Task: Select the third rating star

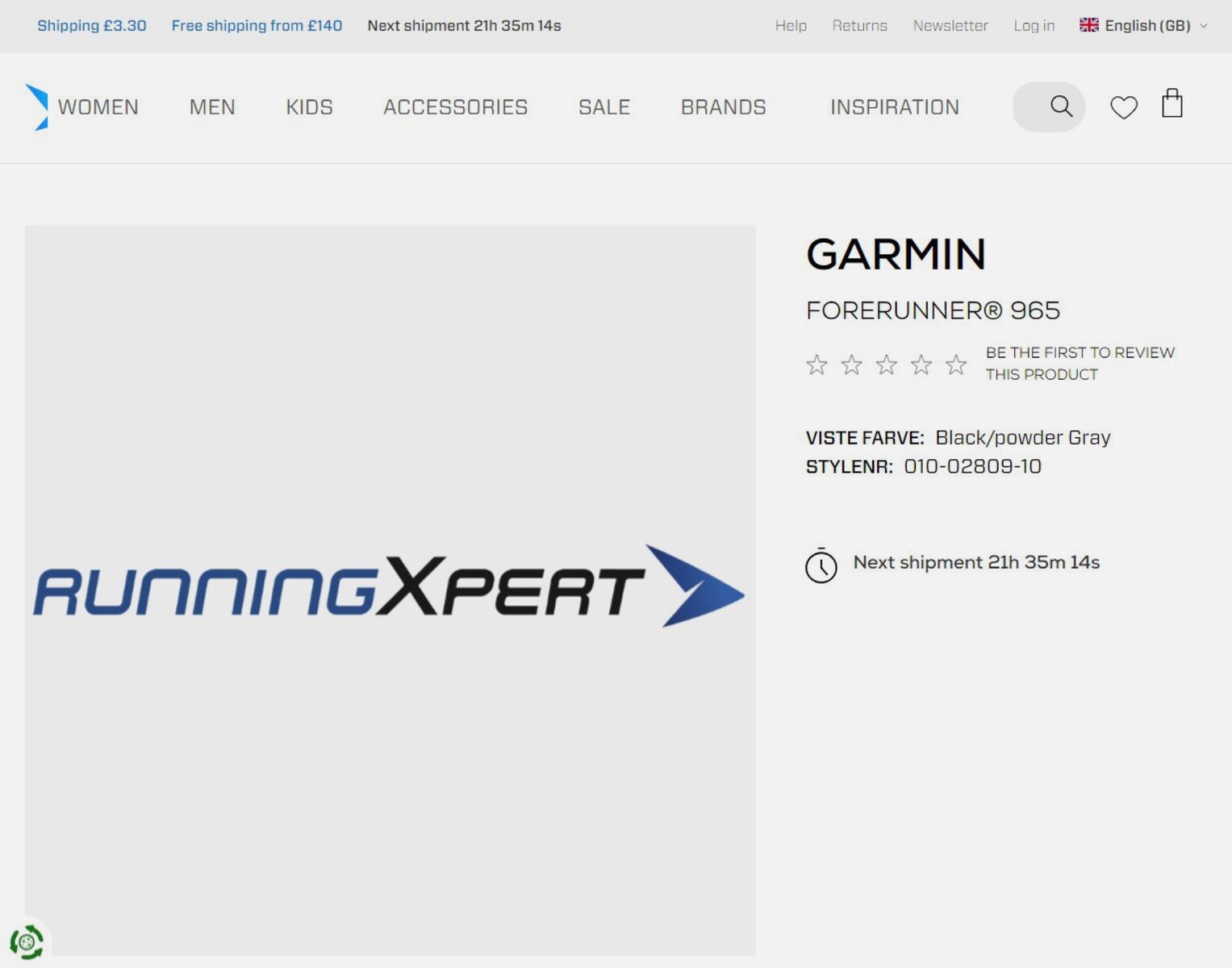Action: tap(886, 365)
